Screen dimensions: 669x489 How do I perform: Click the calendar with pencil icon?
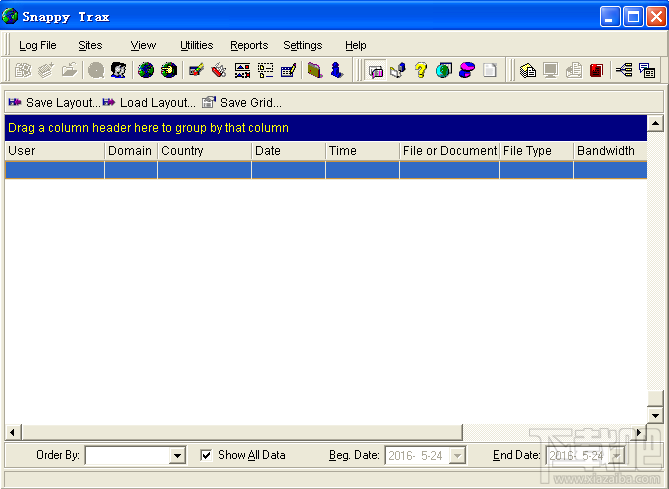click(x=288, y=70)
